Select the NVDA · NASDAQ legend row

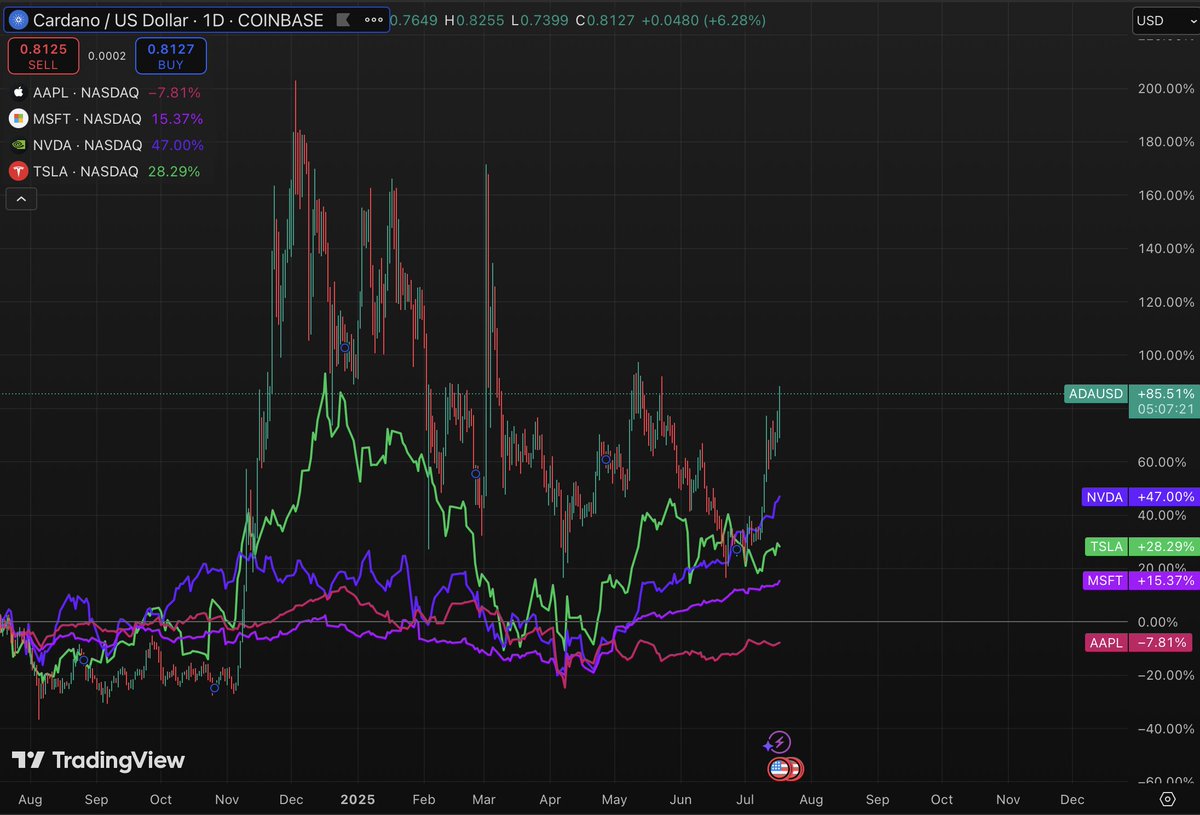pos(107,145)
